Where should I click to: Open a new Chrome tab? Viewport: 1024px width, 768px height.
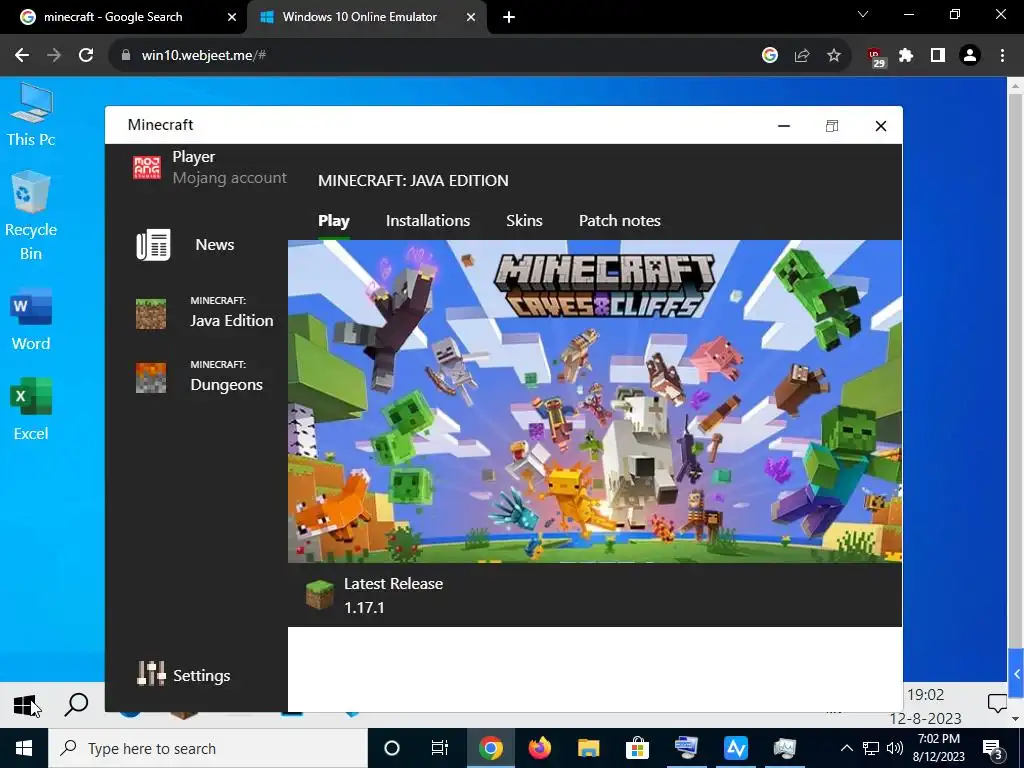[509, 18]
